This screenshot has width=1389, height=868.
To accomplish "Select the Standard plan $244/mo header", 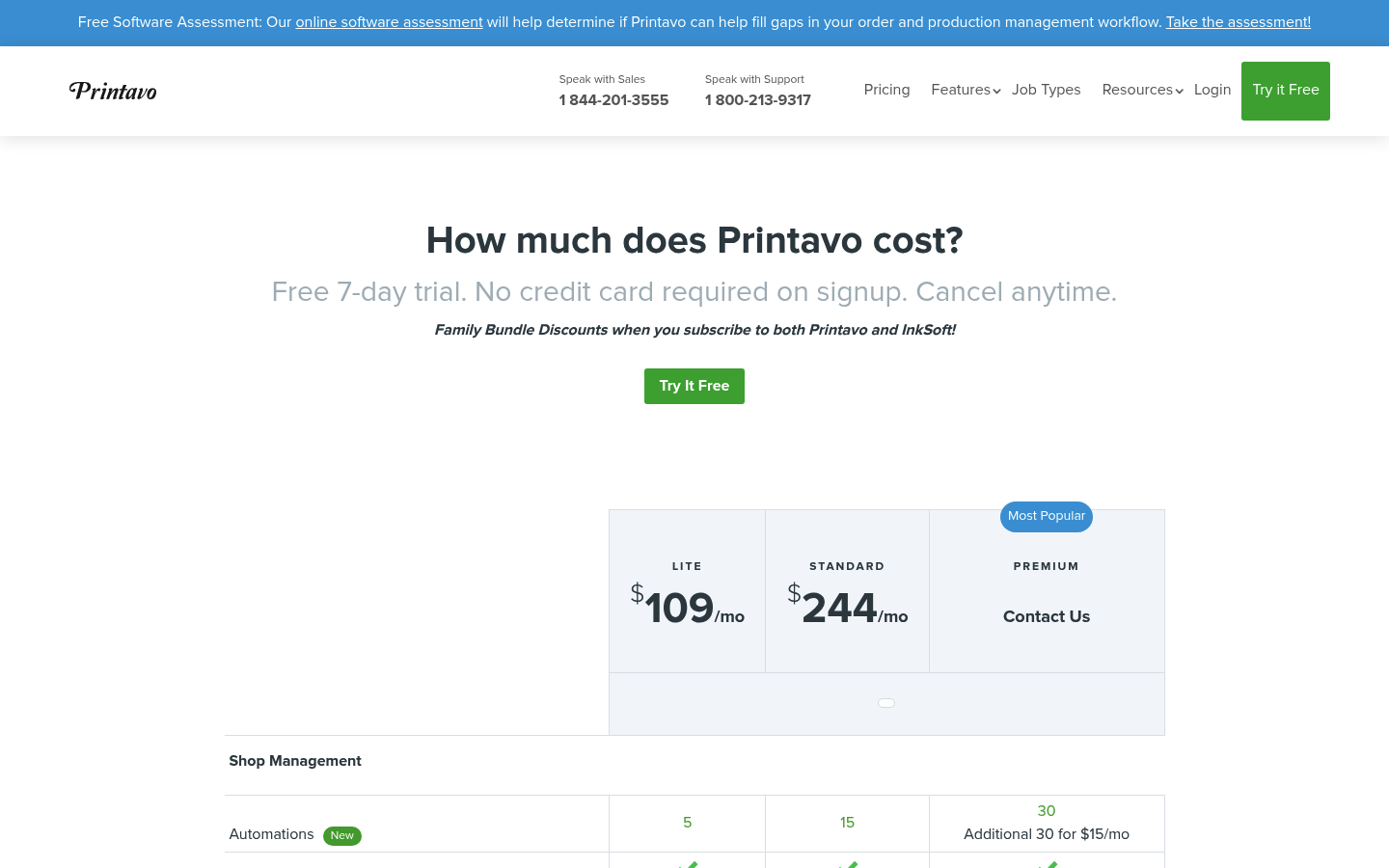I will point(847,591).
